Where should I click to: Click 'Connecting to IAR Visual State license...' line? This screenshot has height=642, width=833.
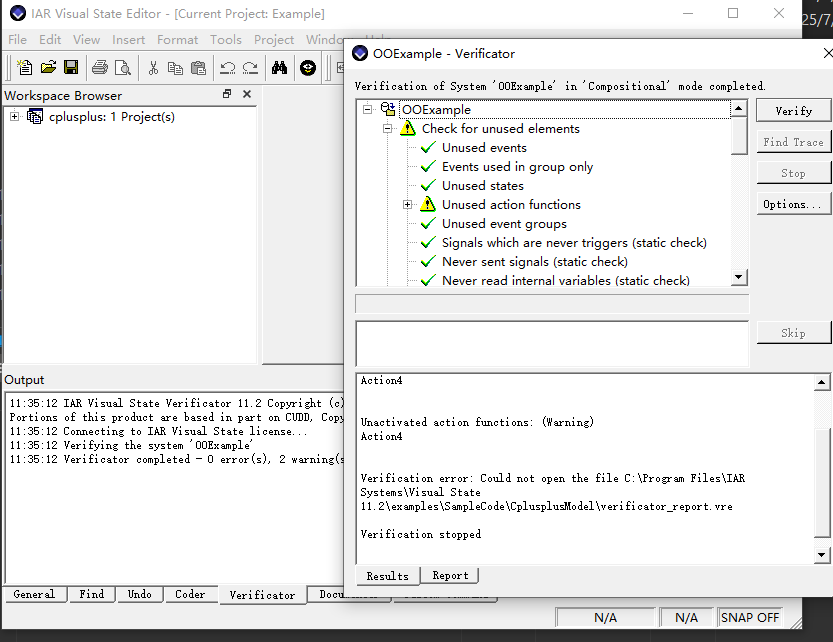point(158,431)
